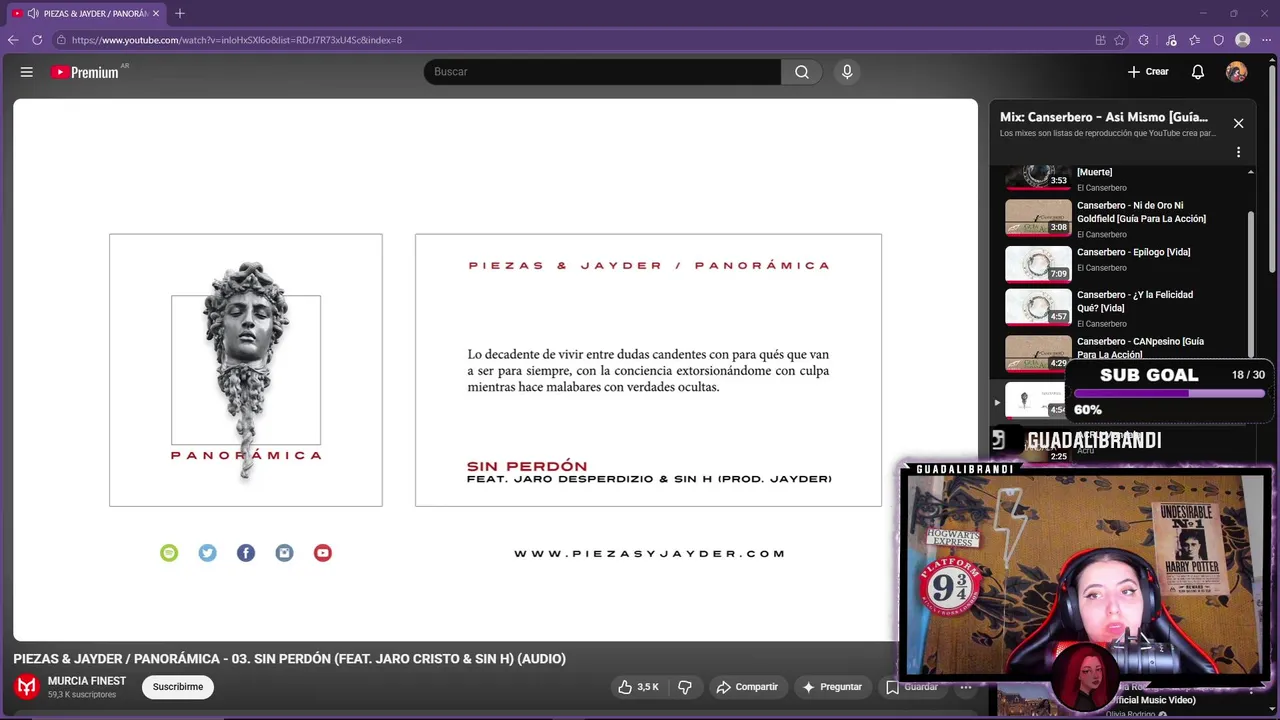Close the Mix playlist panel
Screen dimensions: 1280x720
(1238, 123)
